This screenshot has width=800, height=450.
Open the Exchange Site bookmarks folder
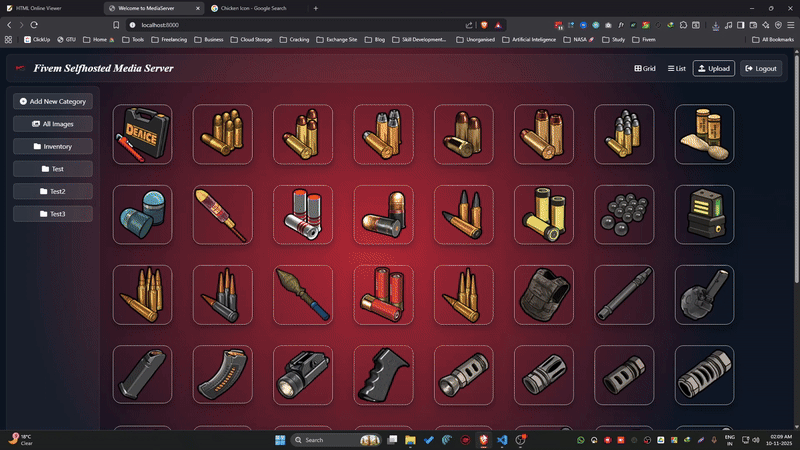pos(337,39)
